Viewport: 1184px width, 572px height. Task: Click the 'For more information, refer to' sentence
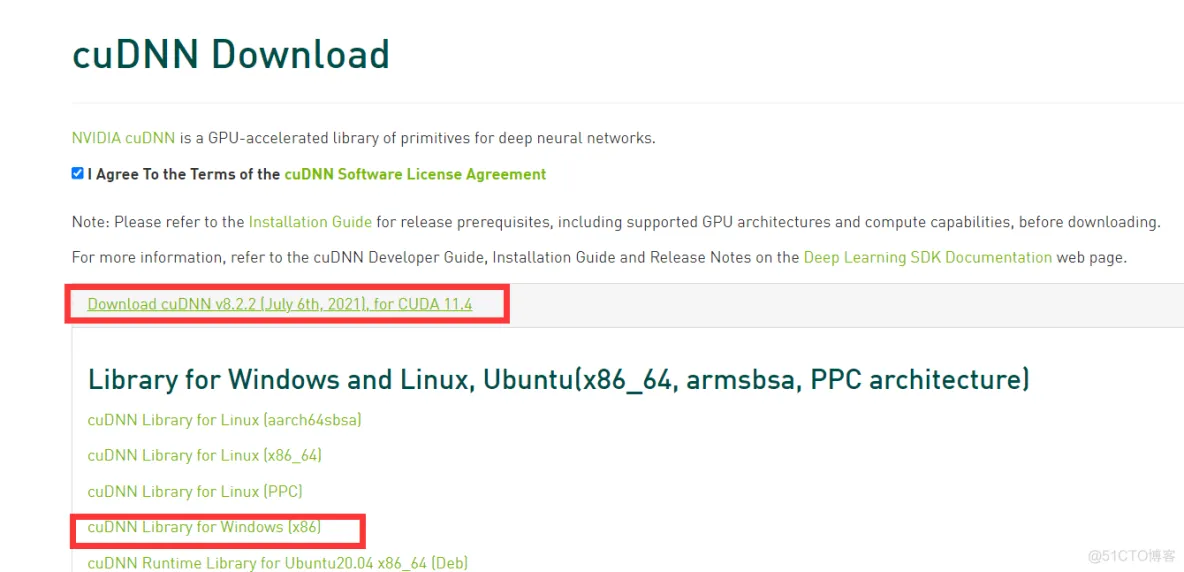(598, 257)
